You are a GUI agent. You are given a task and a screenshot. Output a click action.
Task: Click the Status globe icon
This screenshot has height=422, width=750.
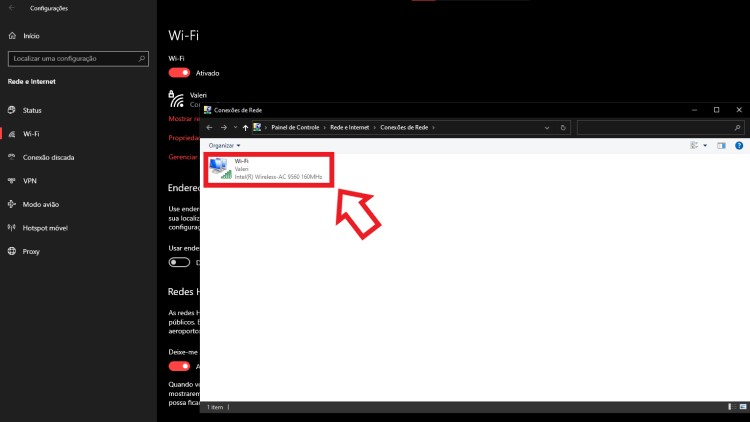pos(12,110)
